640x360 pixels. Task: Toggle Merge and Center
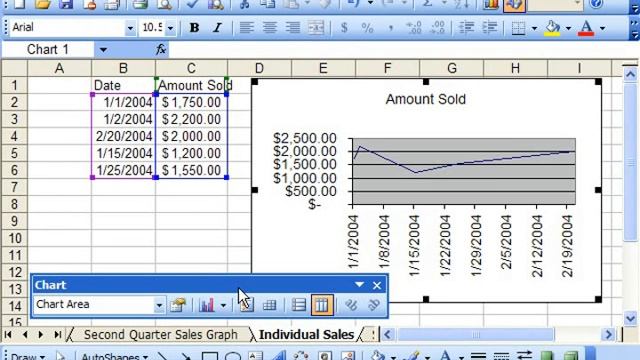click(x=316, y=28)
